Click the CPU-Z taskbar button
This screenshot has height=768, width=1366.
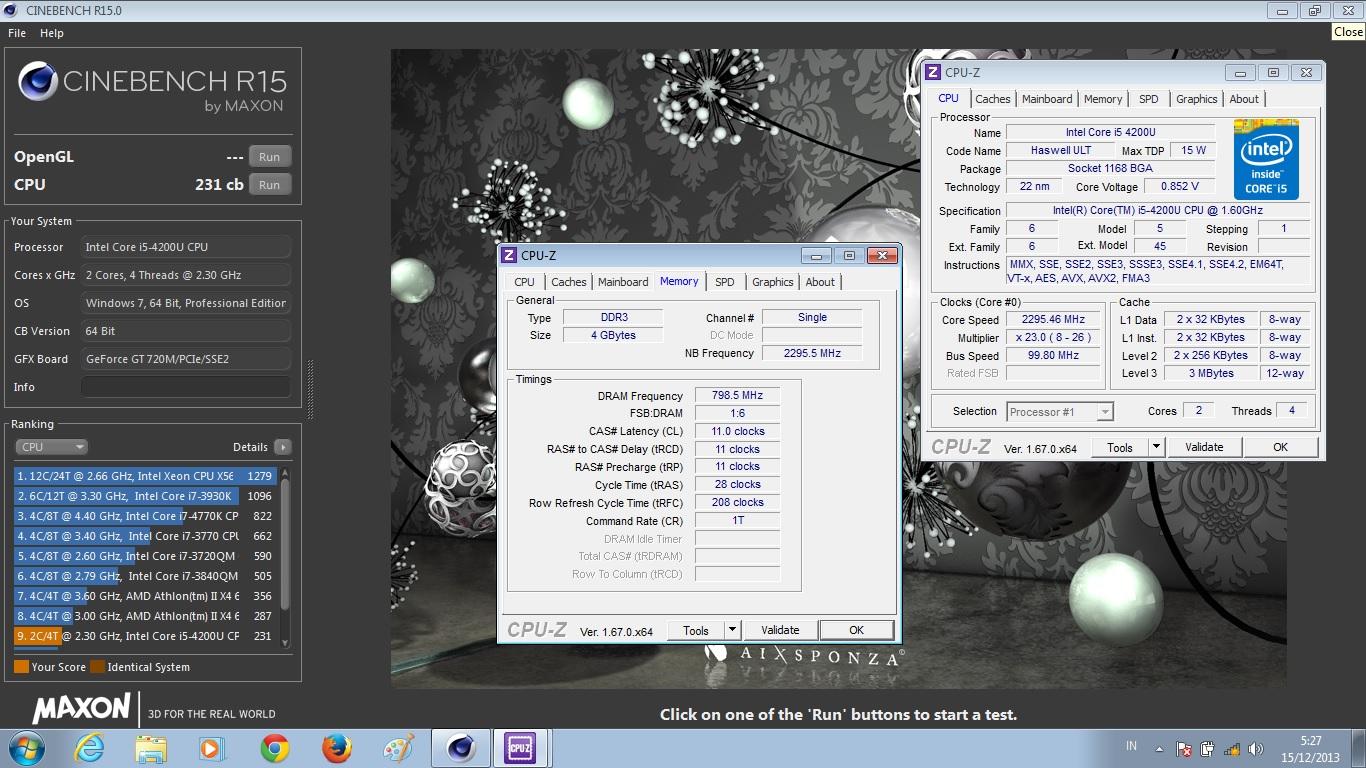(x=520, y=748)
